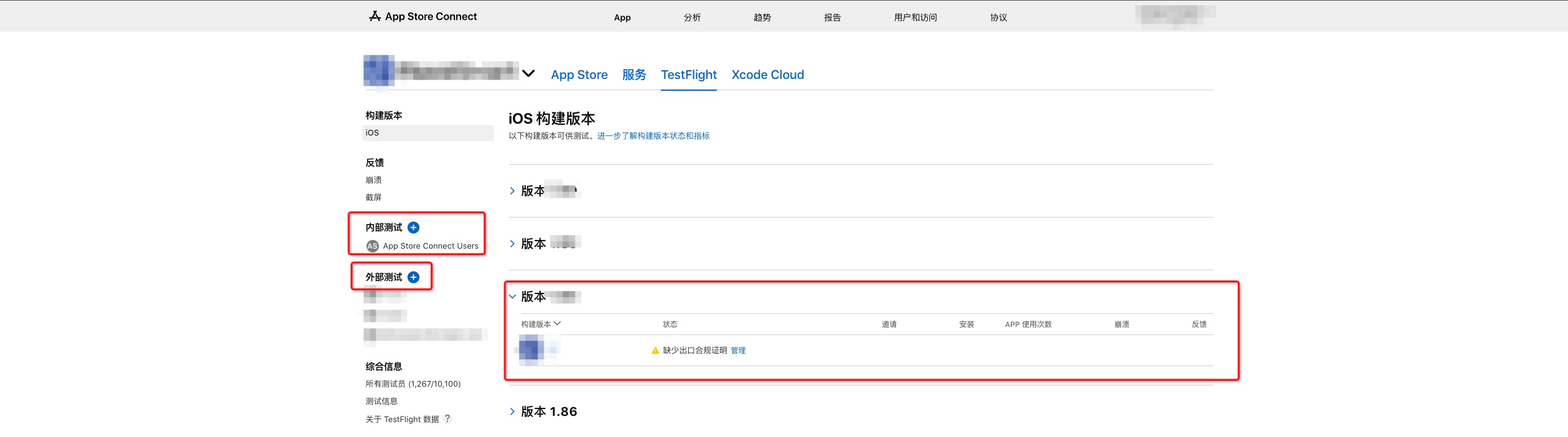
Task: Open the App menu in top navigation
Action: click(622, 17)
